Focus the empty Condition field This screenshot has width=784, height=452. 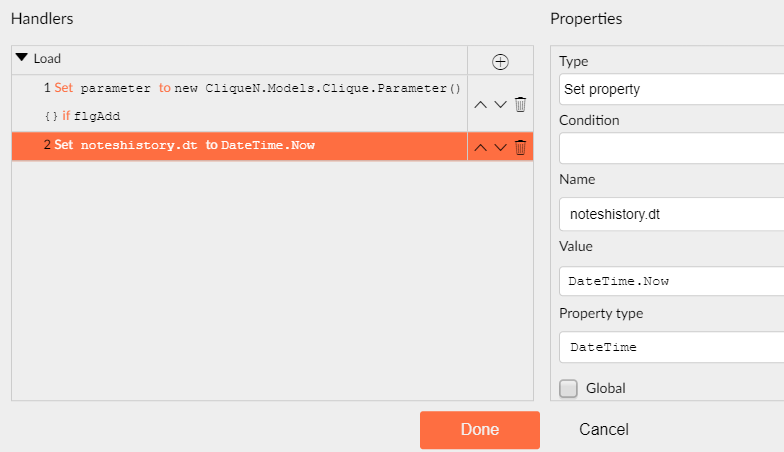pyautogui.click(x=672, y=148)
